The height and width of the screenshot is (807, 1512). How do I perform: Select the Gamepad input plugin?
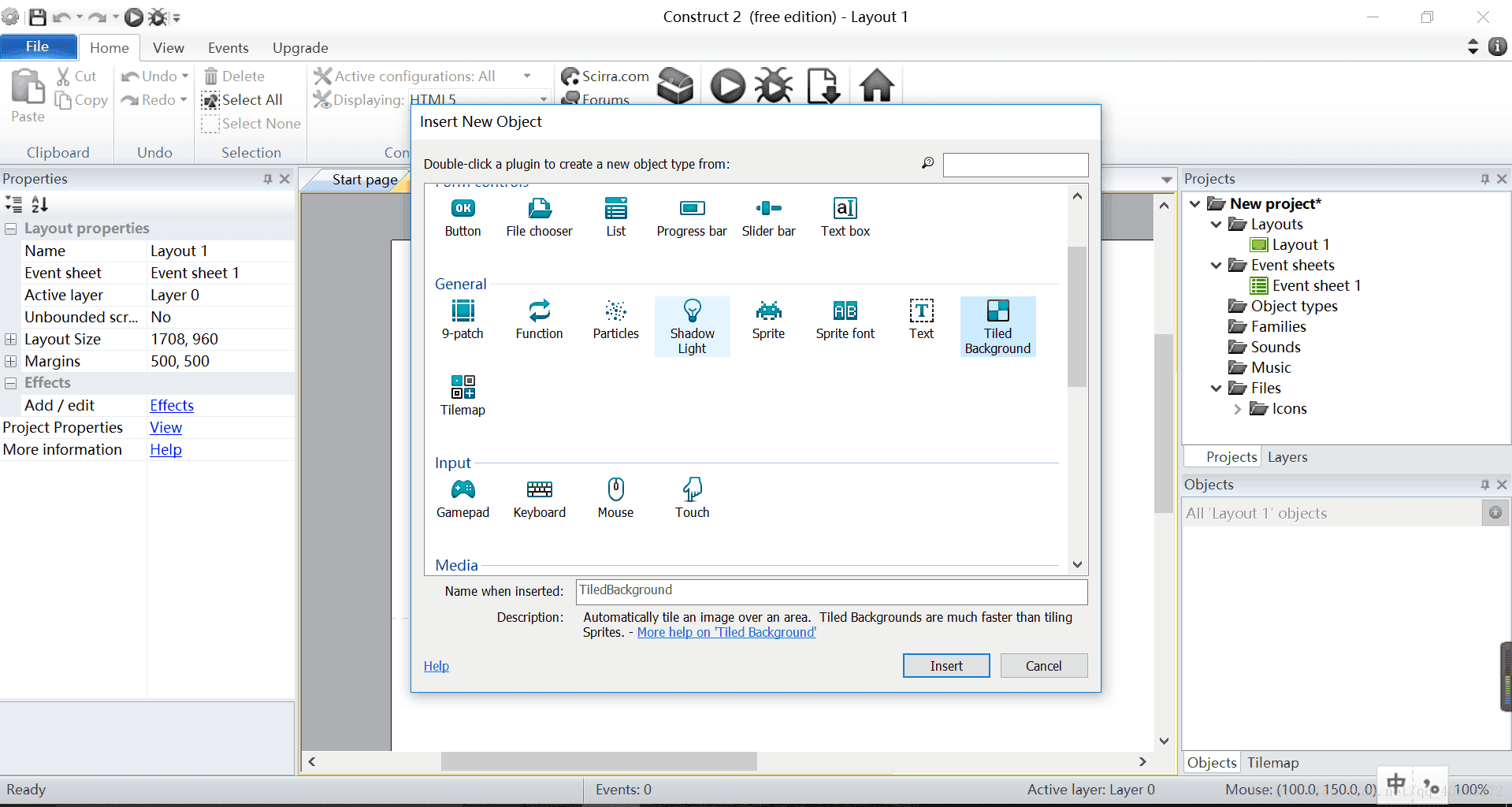463,498
